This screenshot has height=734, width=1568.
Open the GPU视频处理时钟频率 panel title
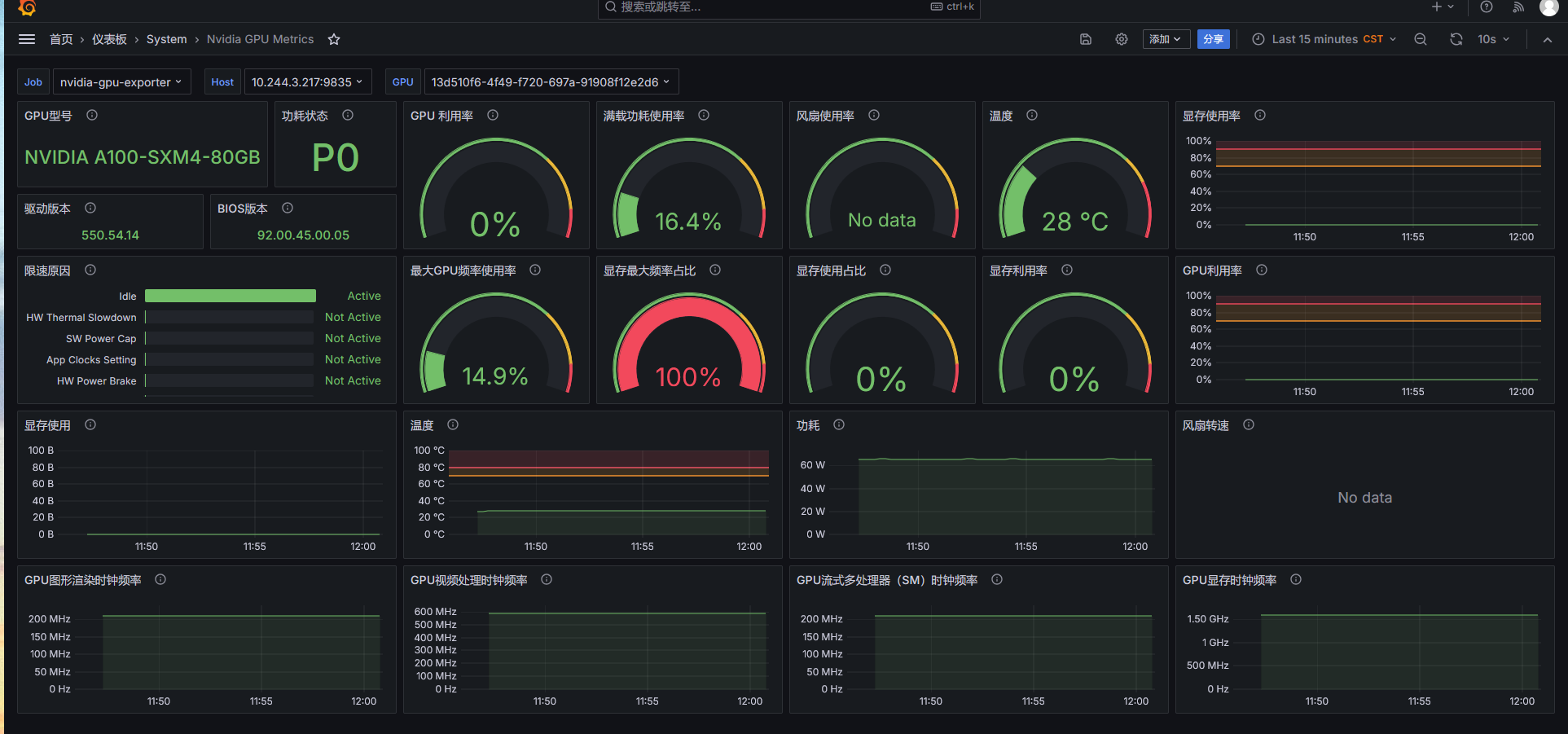point(469,580)
